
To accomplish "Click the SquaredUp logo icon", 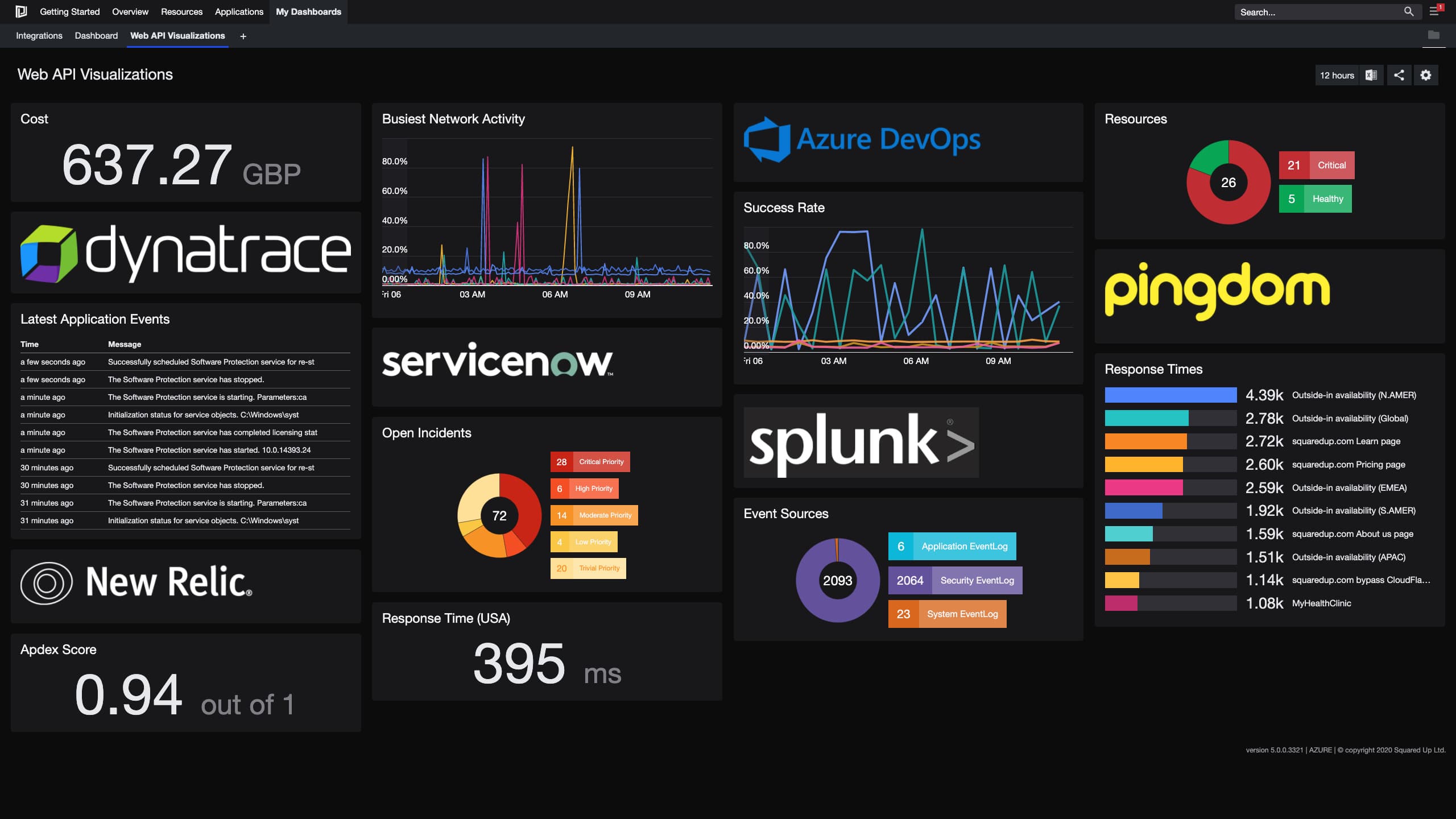I will (21, 11).
